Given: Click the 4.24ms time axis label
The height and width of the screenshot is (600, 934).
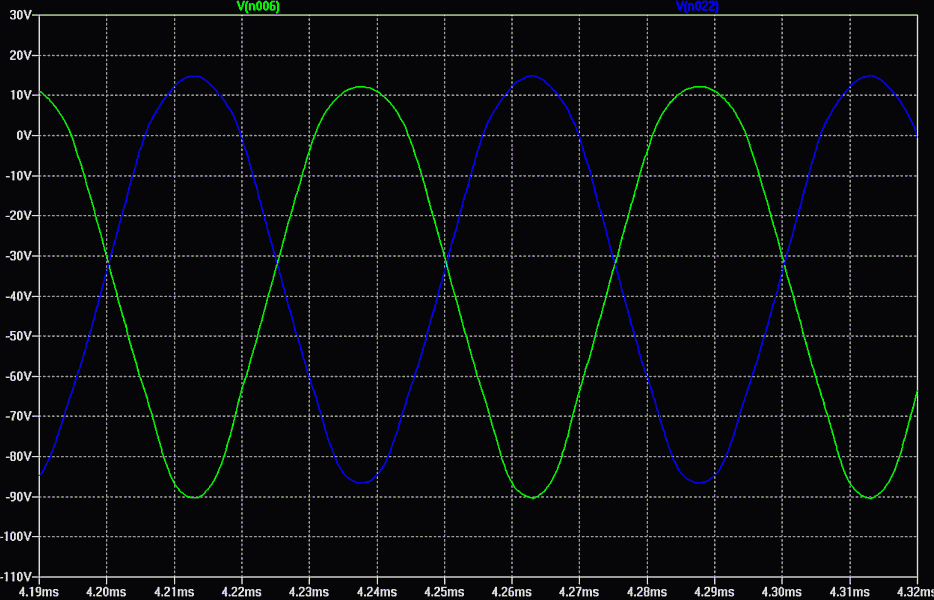Looking at the screenshot, I should pyautogui.click(x=376, y=593).
